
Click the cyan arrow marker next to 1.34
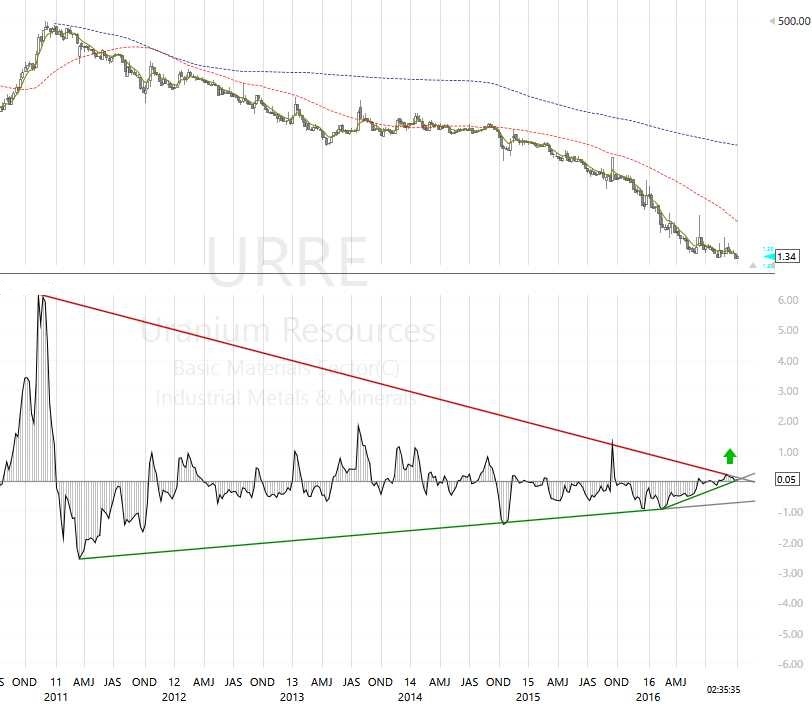point(767,255)
